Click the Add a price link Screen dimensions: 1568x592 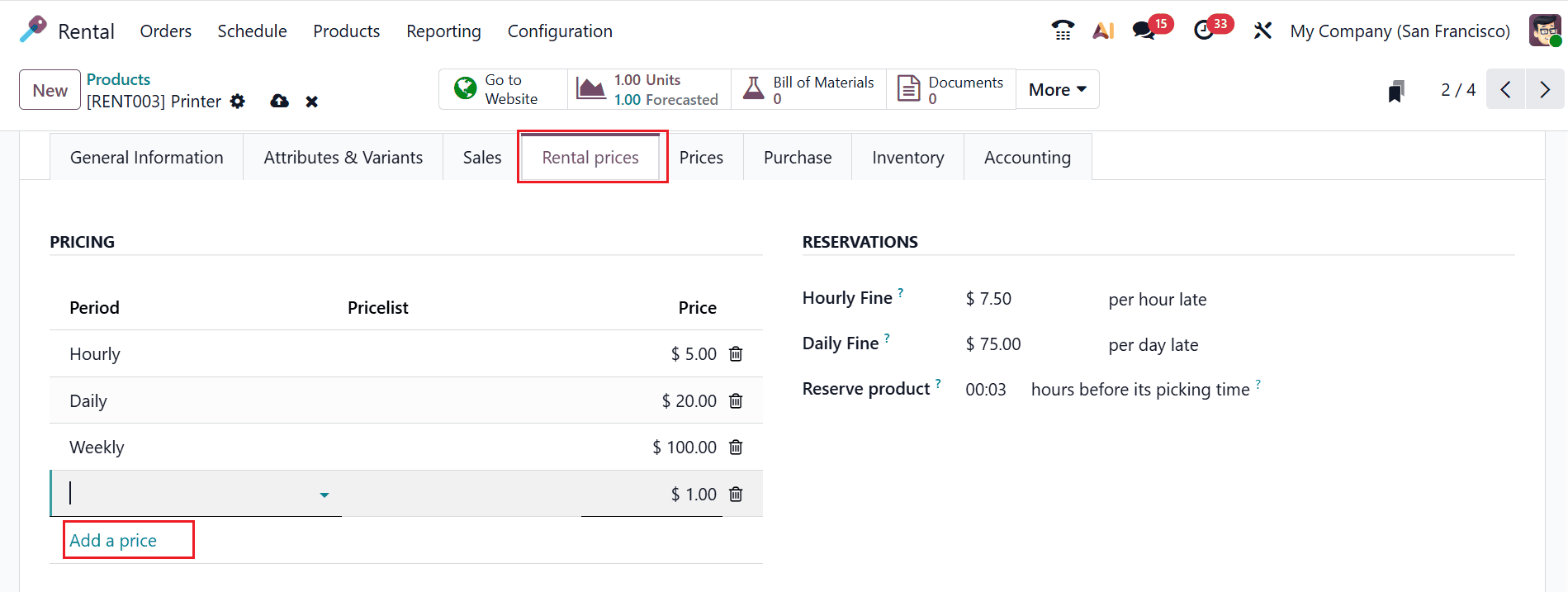(x=113, y=541)
